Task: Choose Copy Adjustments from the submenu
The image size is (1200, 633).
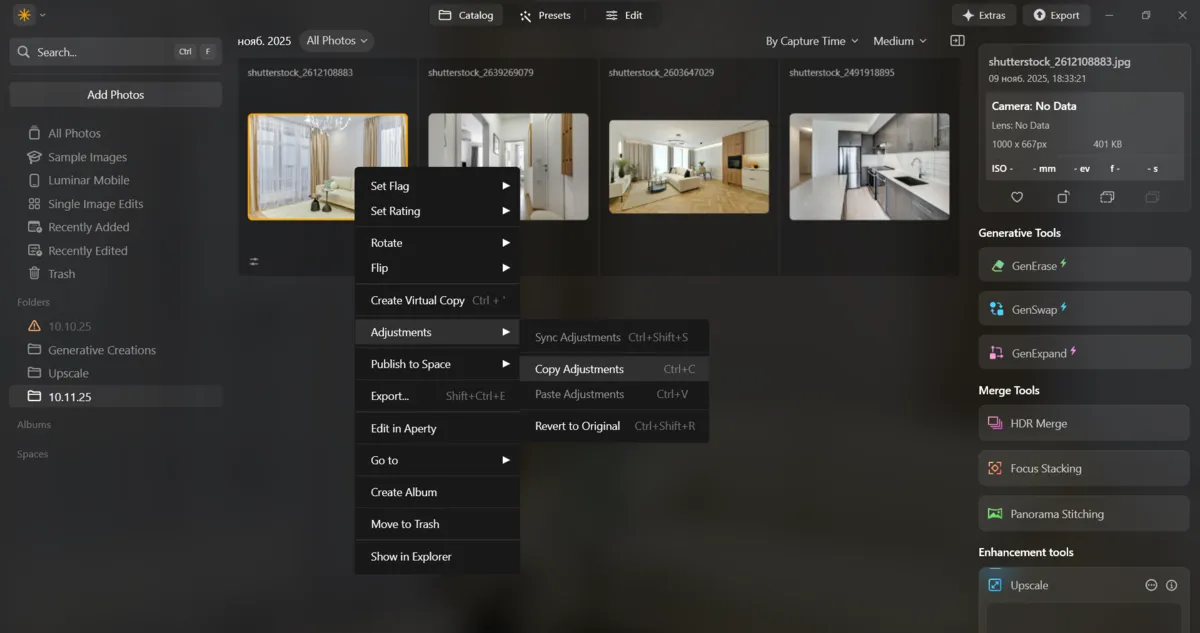Action: click(580, 368)
